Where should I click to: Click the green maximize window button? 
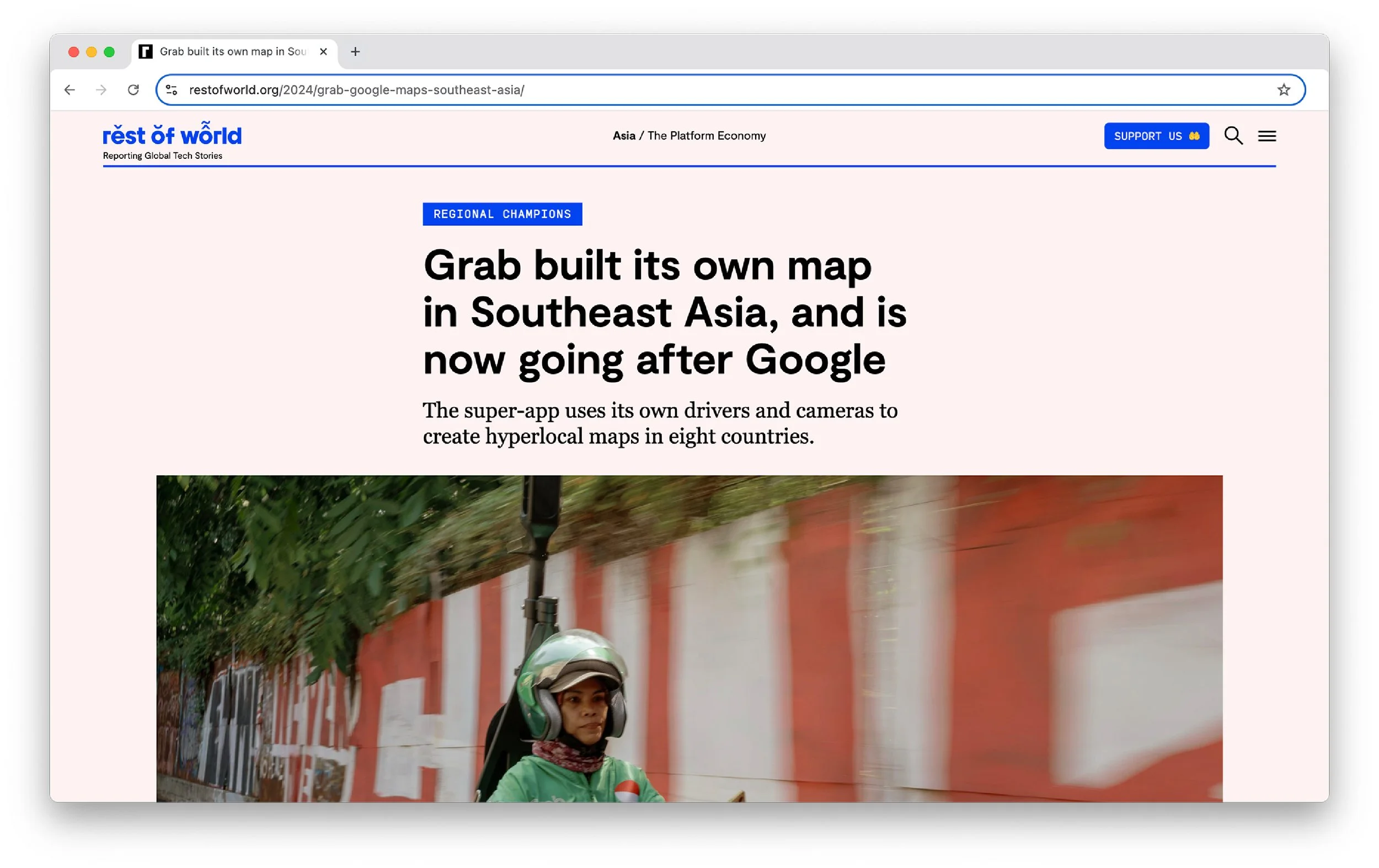[x=109, y=52]
